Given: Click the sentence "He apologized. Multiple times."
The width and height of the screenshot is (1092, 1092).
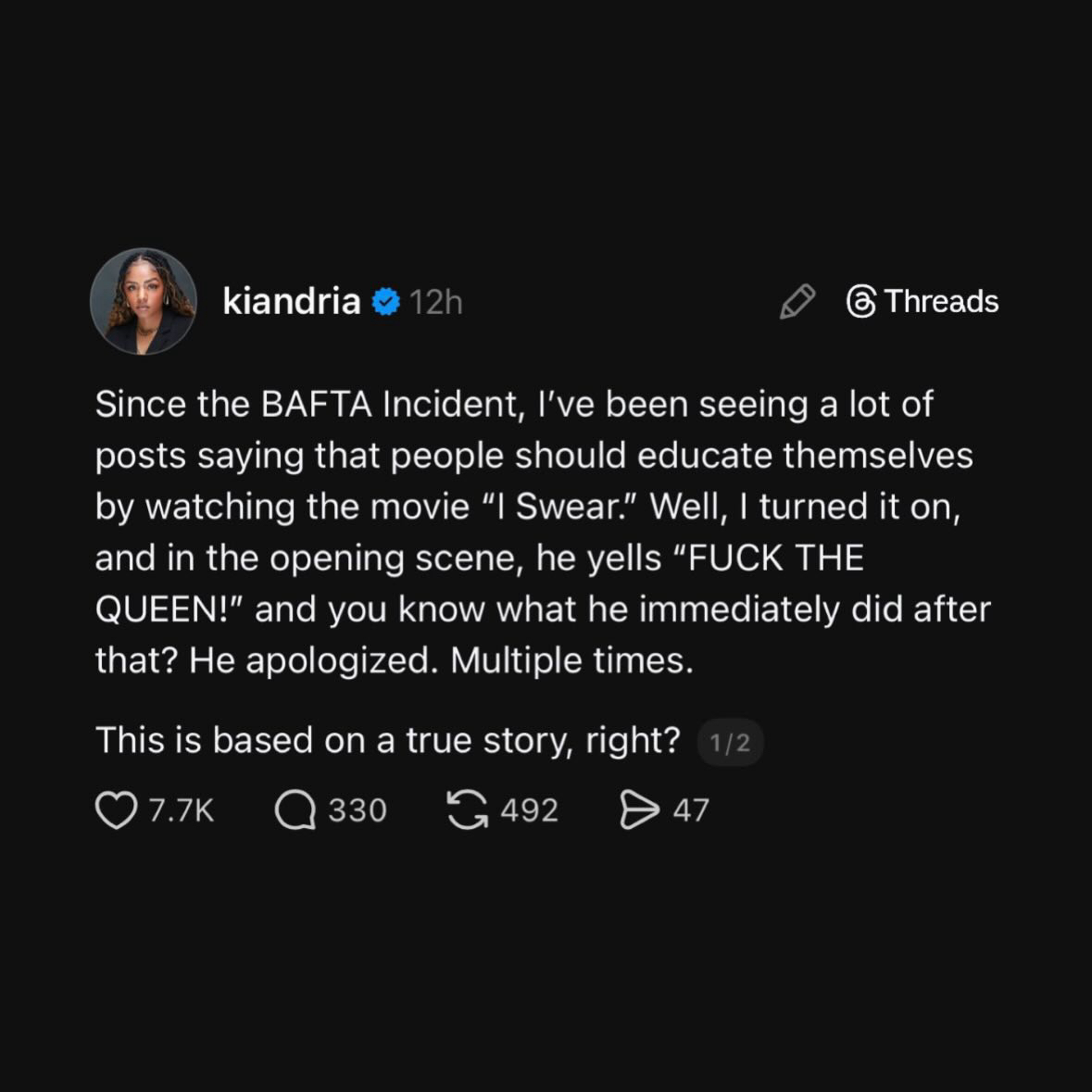Looking at the screenshot, I should [441, 660].
